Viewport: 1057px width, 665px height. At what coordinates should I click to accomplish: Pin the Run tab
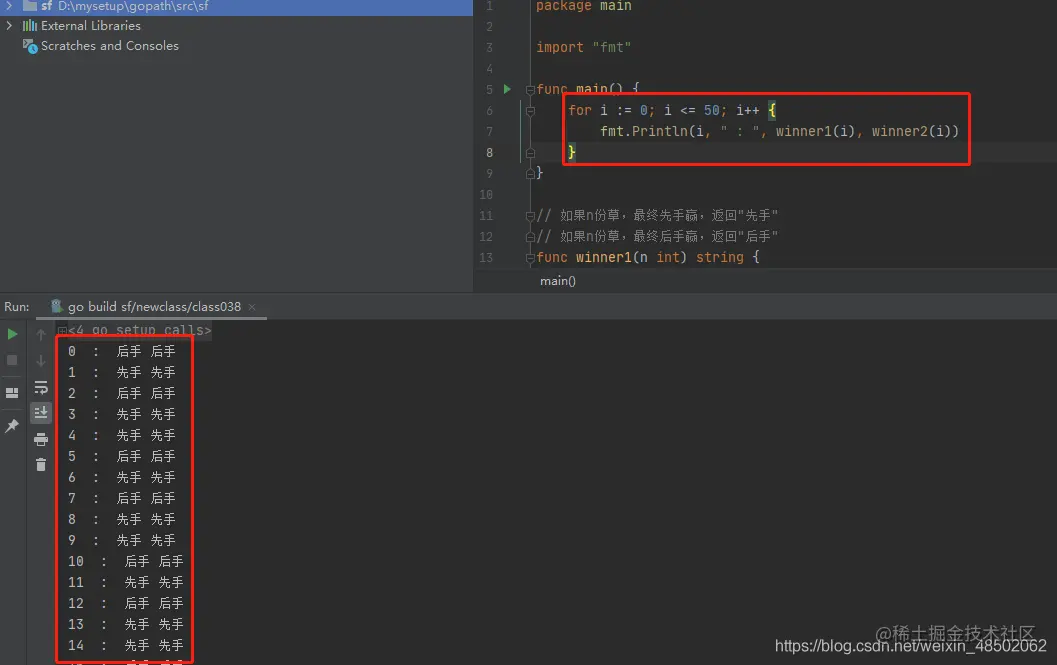(x=12, y=426)
